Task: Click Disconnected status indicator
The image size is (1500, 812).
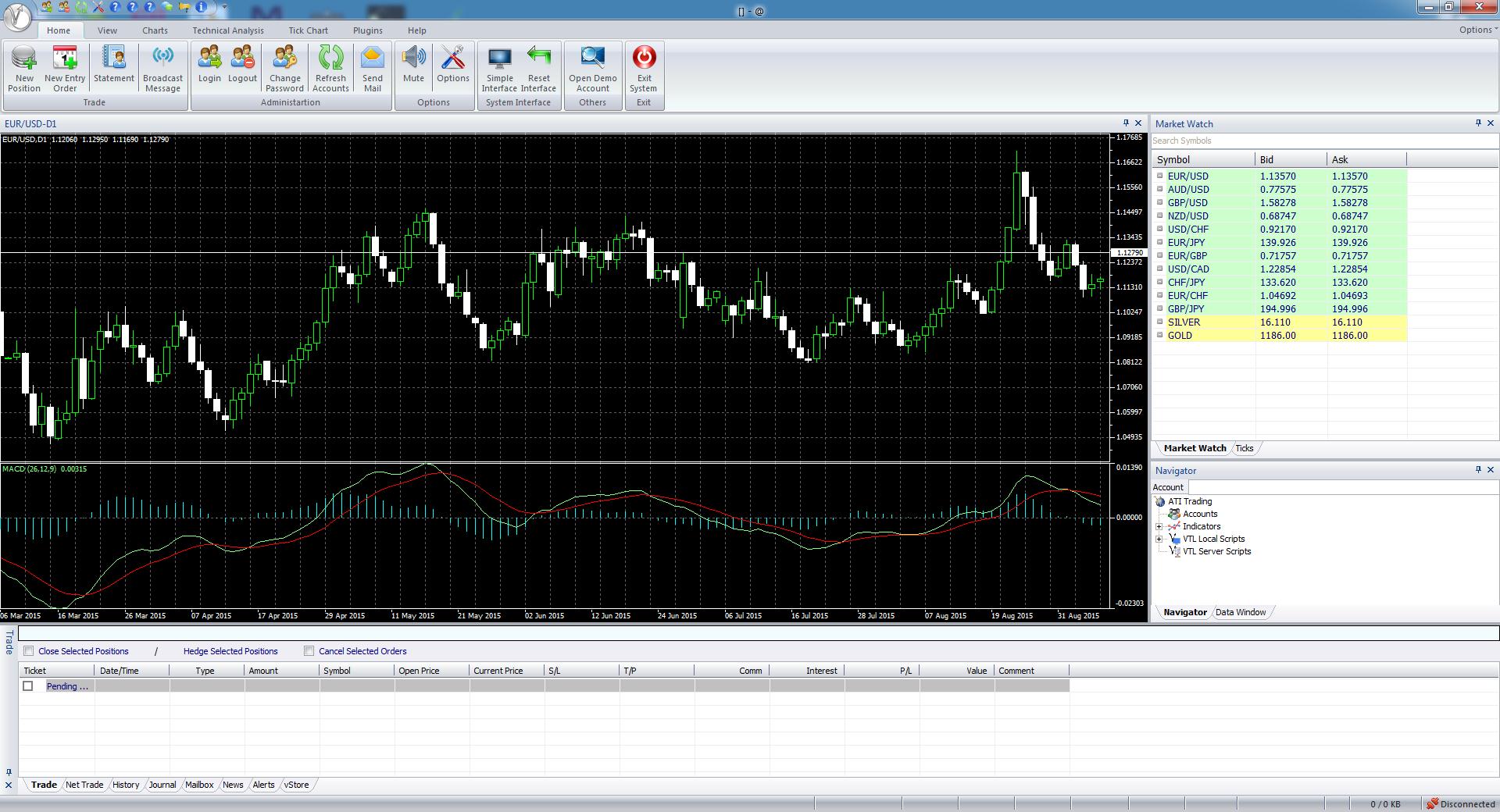Action: click(x=1461, y=803)
